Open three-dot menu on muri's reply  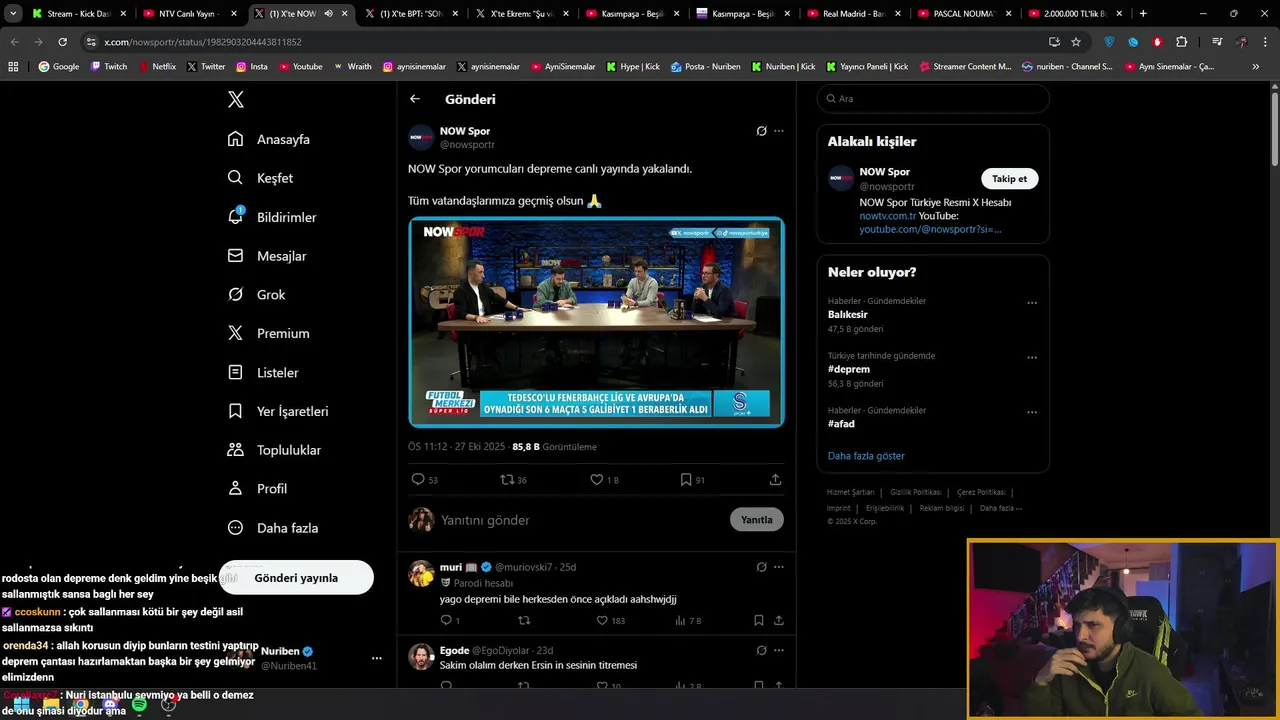point(779,567)
